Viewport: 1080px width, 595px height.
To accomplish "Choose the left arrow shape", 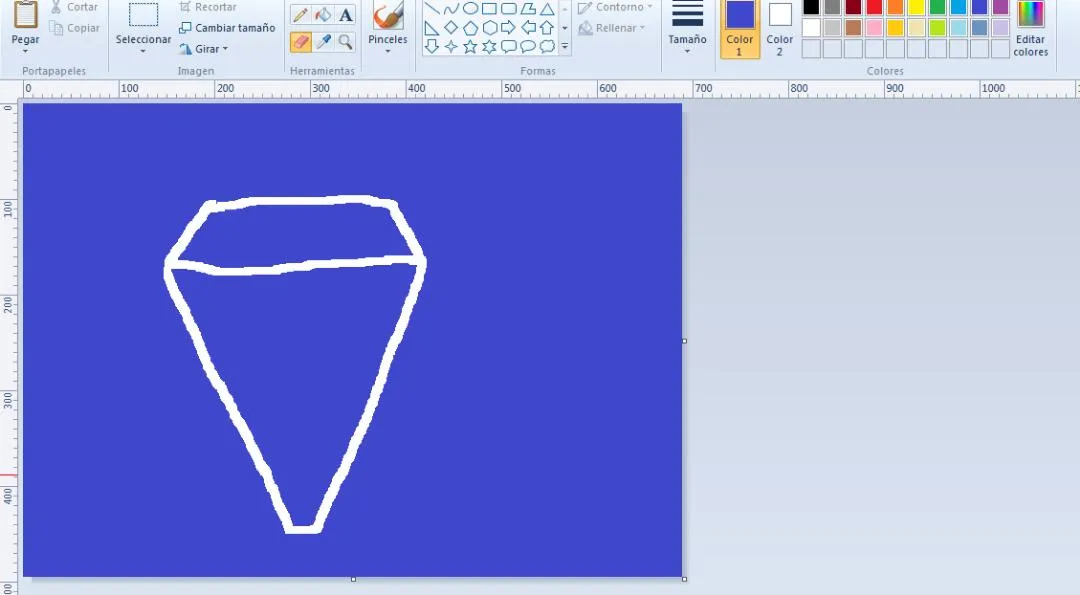I will click(528, 28).
